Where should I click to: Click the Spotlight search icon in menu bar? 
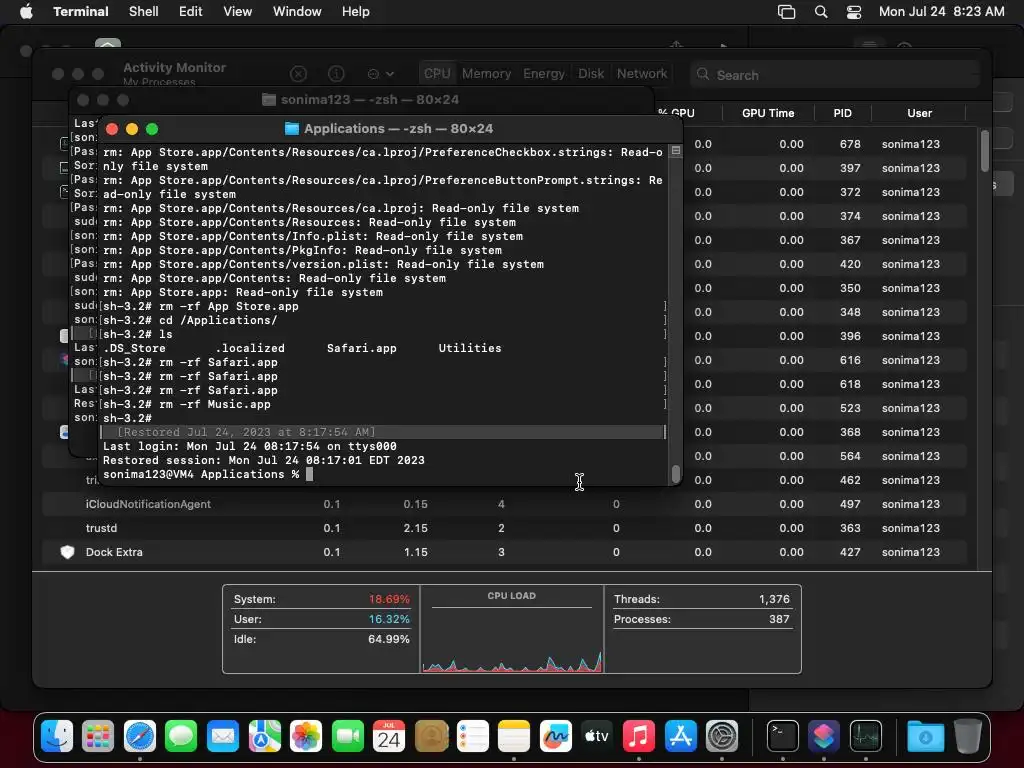[x=821, y=12]
